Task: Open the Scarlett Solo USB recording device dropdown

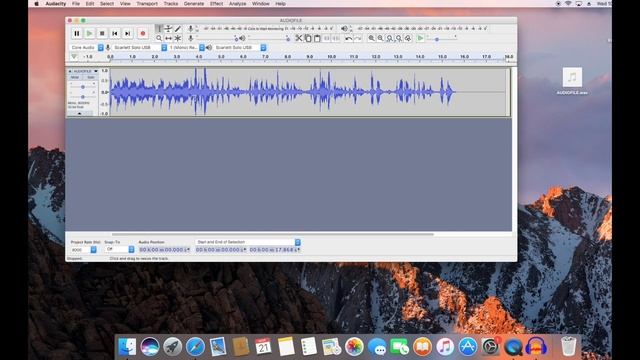Action: [140, 48]
